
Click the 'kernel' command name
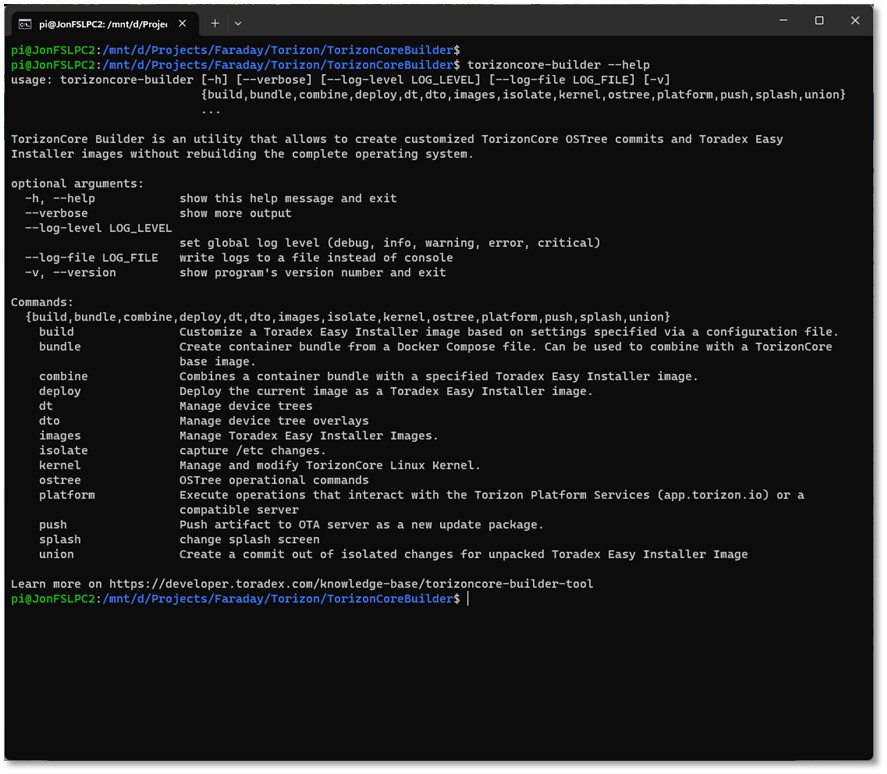[x=60, y=465]
